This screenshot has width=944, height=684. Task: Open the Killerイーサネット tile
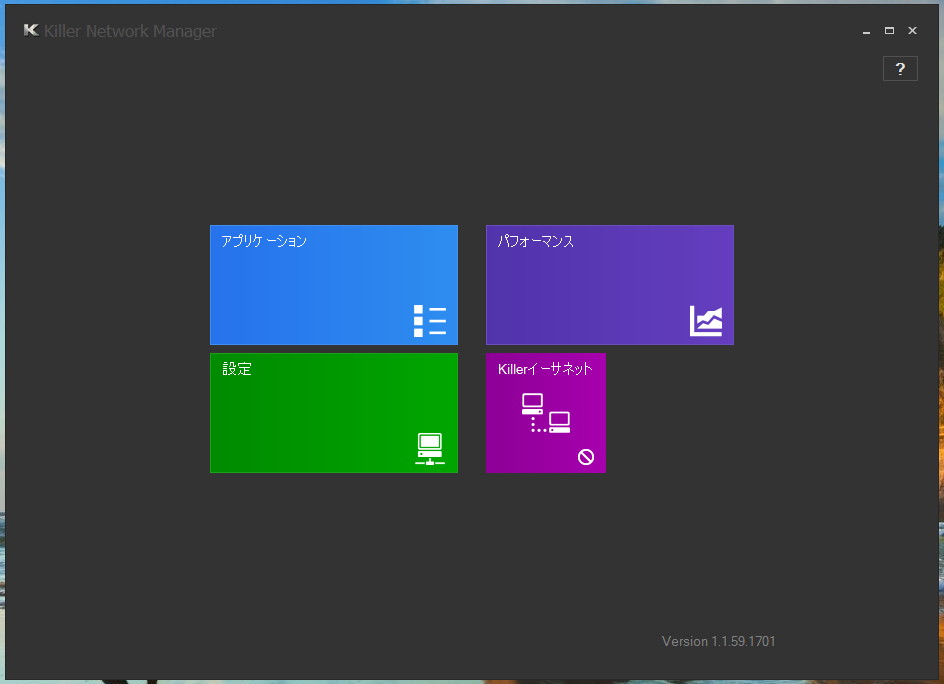(x=545, y=413)
